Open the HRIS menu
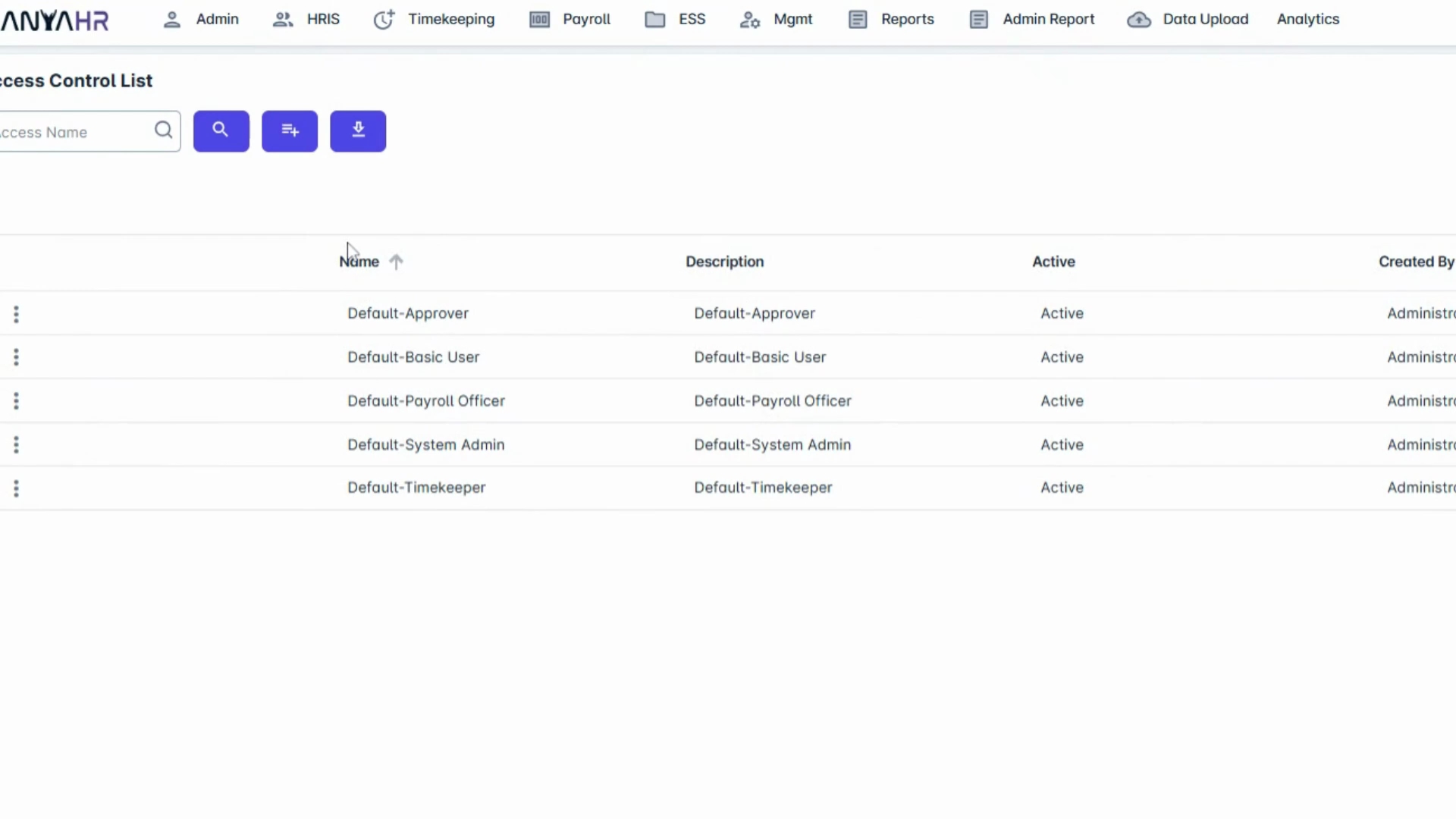1456x819 pixels. [x=306, y=20]
